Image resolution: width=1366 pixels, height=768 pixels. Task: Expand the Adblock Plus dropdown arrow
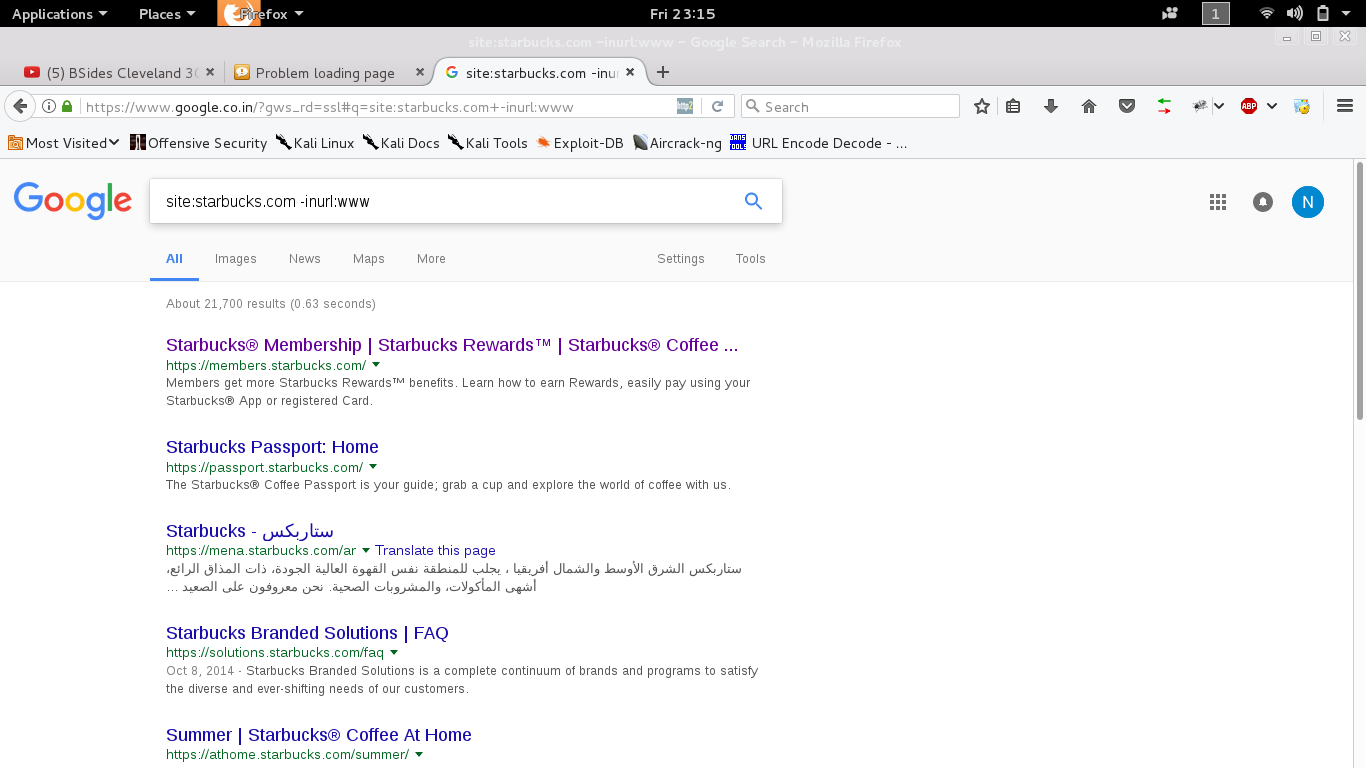(x=1271, y=106)
